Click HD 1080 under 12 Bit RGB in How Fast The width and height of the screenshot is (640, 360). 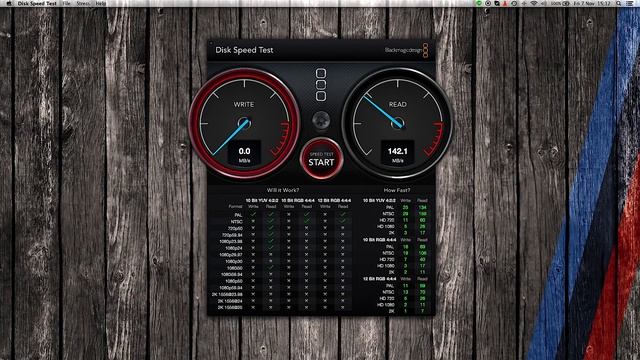[x=386, y=304]
